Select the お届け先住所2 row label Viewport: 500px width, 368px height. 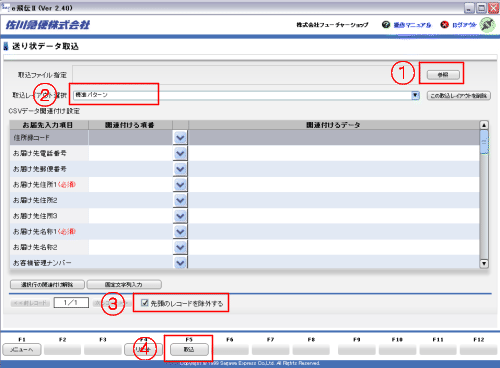(35, 200)
